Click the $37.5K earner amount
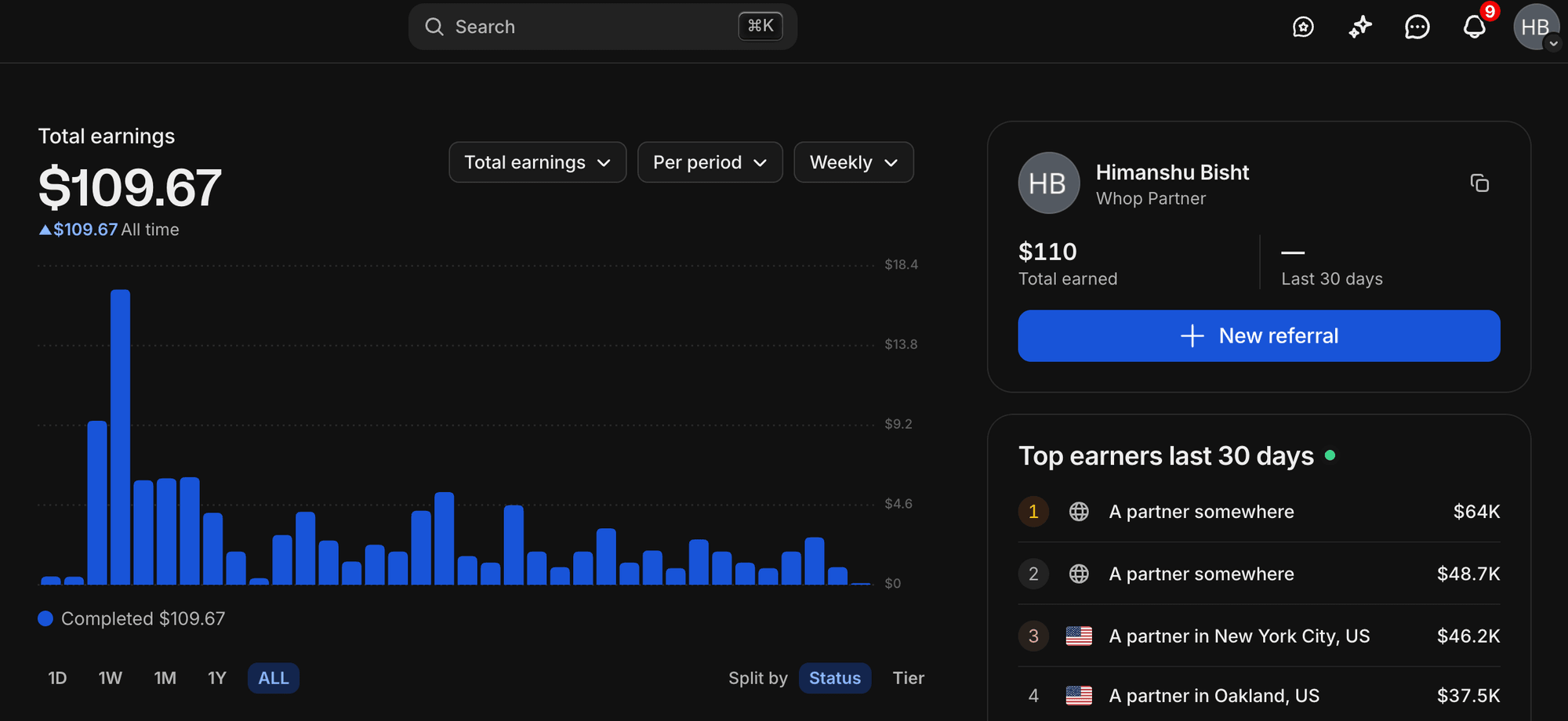This screenshot has width=1568, height=721. tap(1468, 695)
